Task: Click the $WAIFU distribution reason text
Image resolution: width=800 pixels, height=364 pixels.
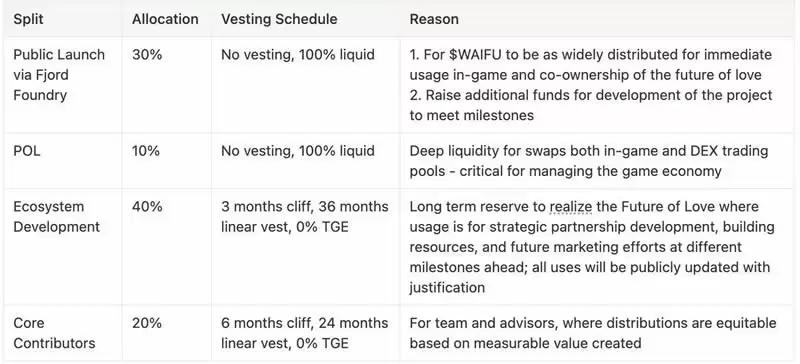Action: pos(591,65)
